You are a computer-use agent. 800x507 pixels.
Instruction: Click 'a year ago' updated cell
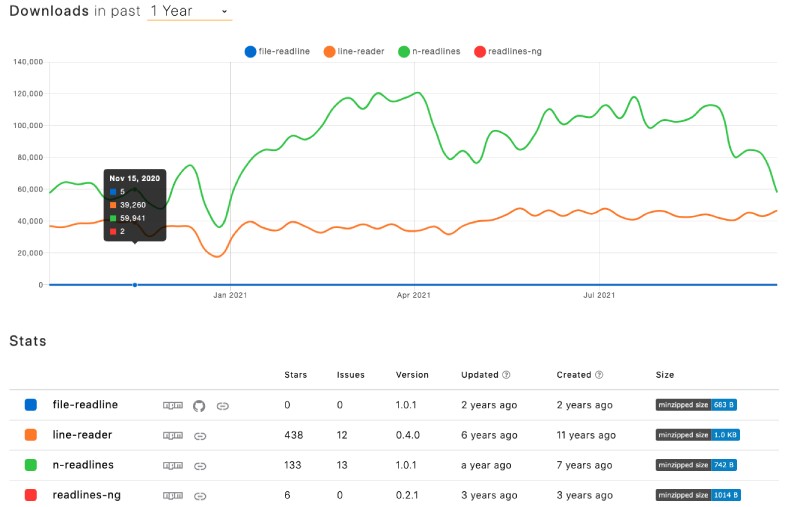(x=486, y=465)
